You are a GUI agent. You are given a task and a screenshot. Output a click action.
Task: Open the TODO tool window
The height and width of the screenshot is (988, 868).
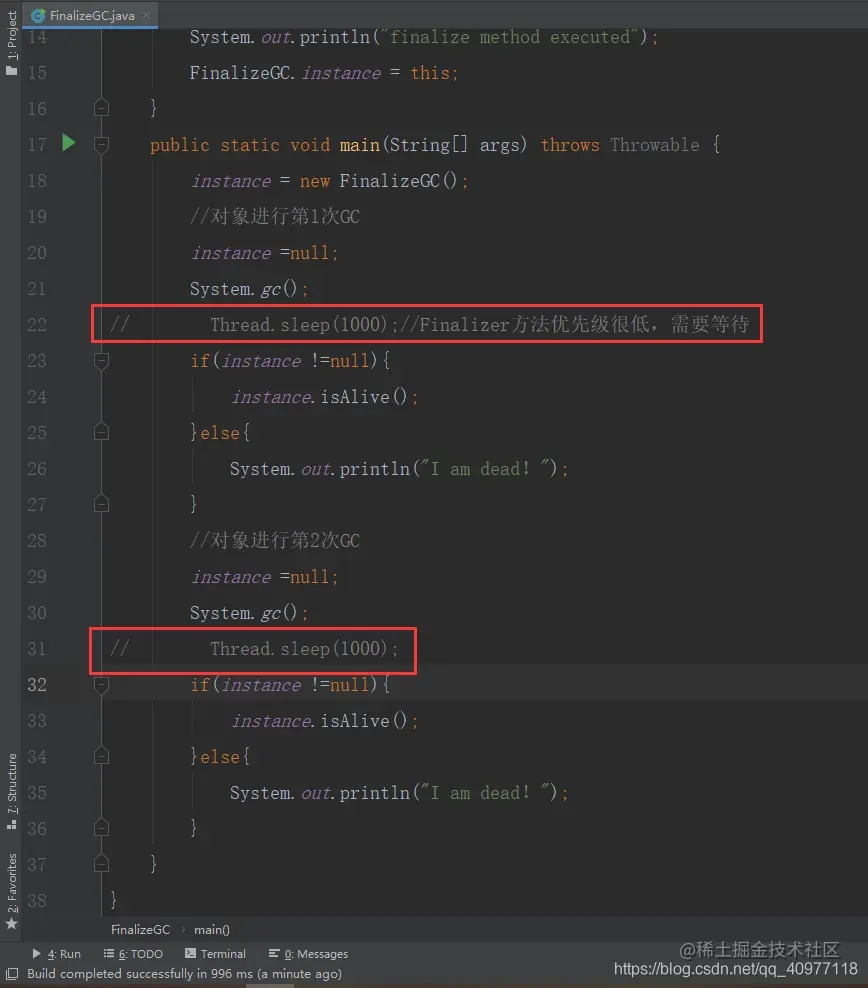134,954
